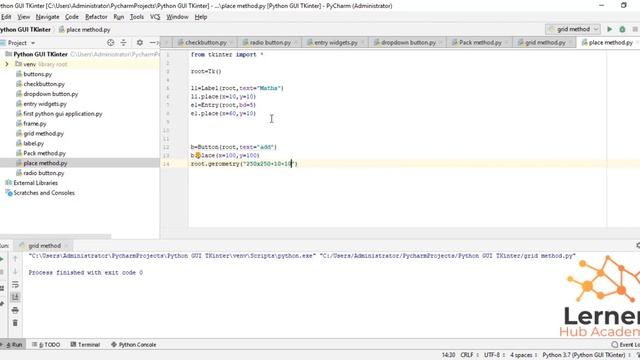Locate current file in Project panel
The image size is (640, 360).
pos(110,42)
